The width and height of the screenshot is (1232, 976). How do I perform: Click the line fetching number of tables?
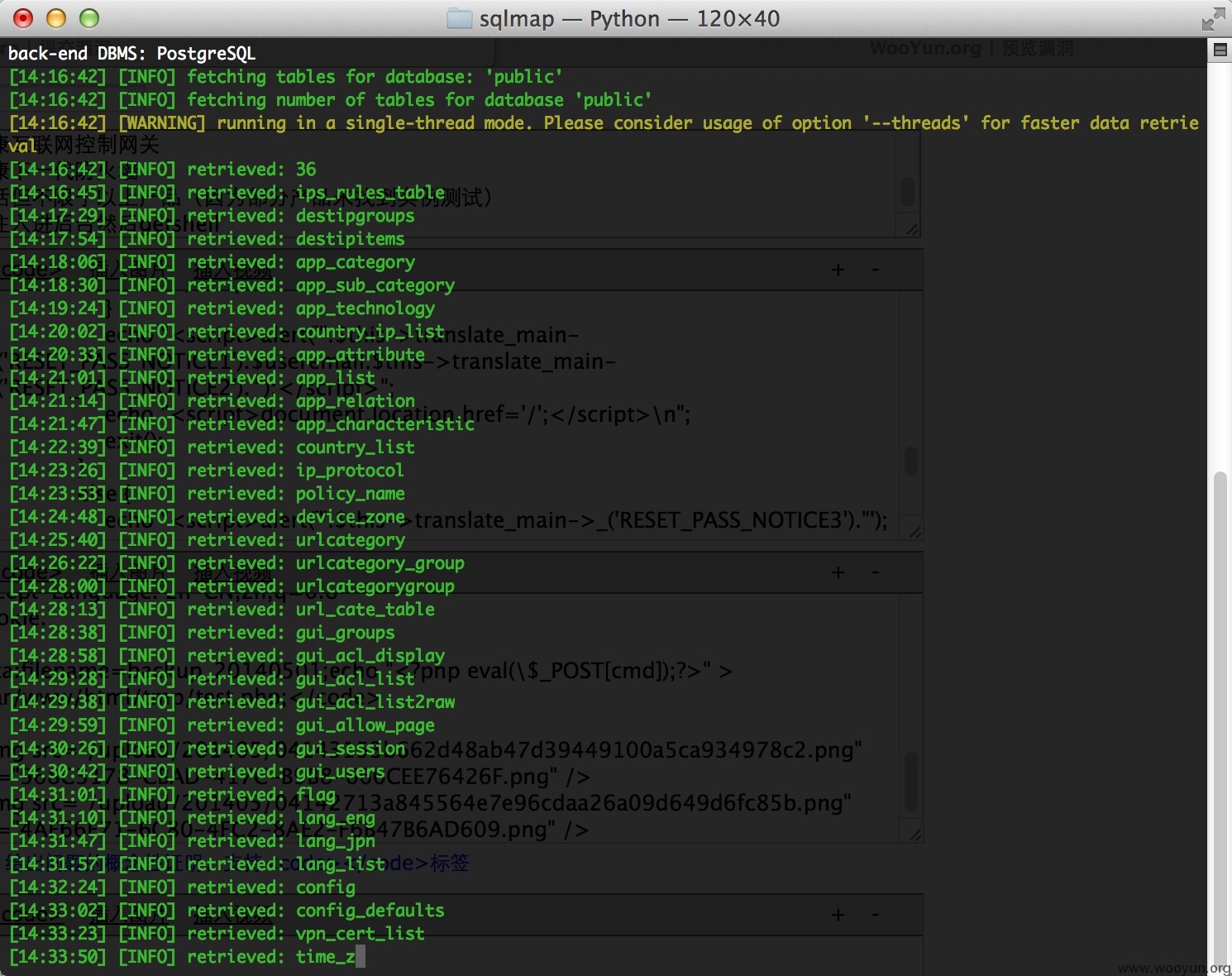tap(331, 100)
